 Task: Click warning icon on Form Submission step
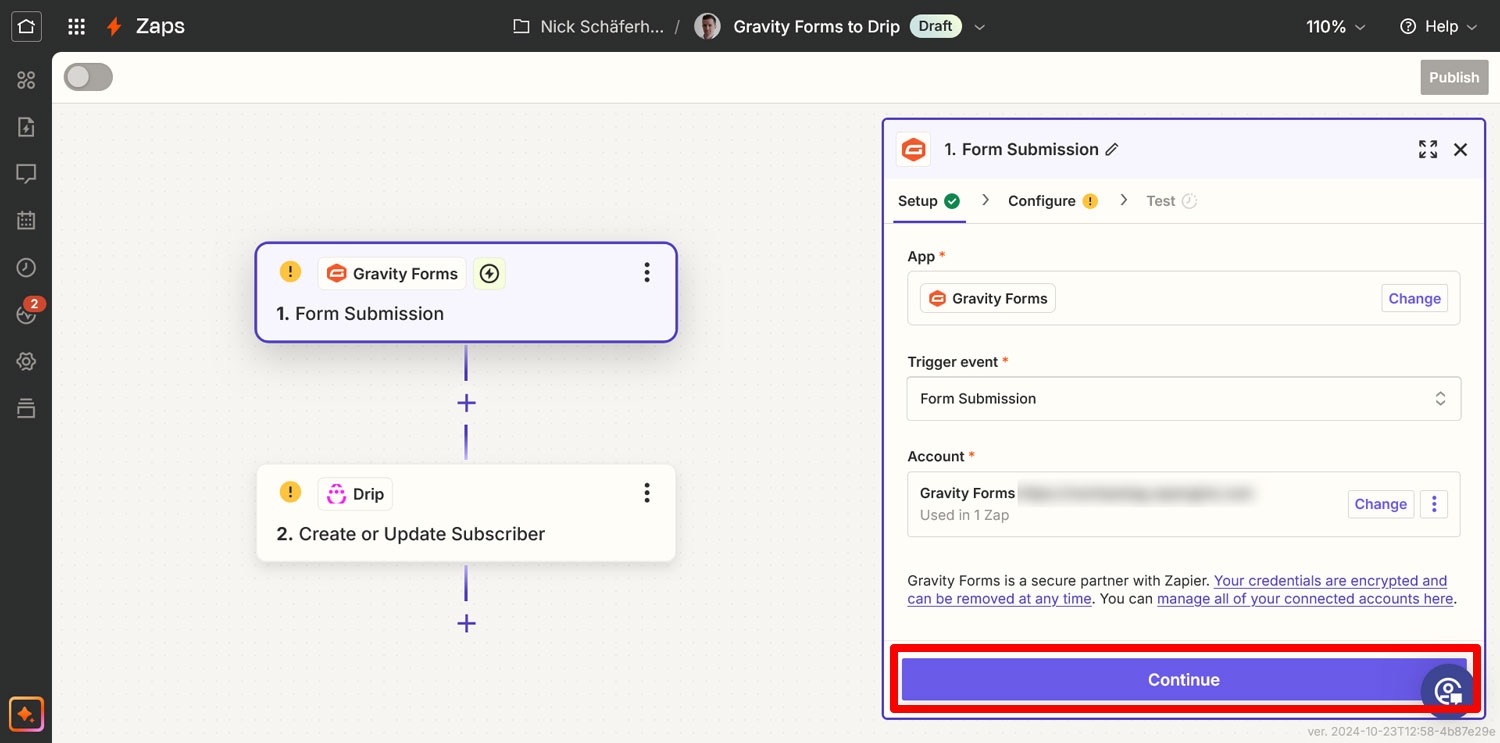[x=290, y=272]
